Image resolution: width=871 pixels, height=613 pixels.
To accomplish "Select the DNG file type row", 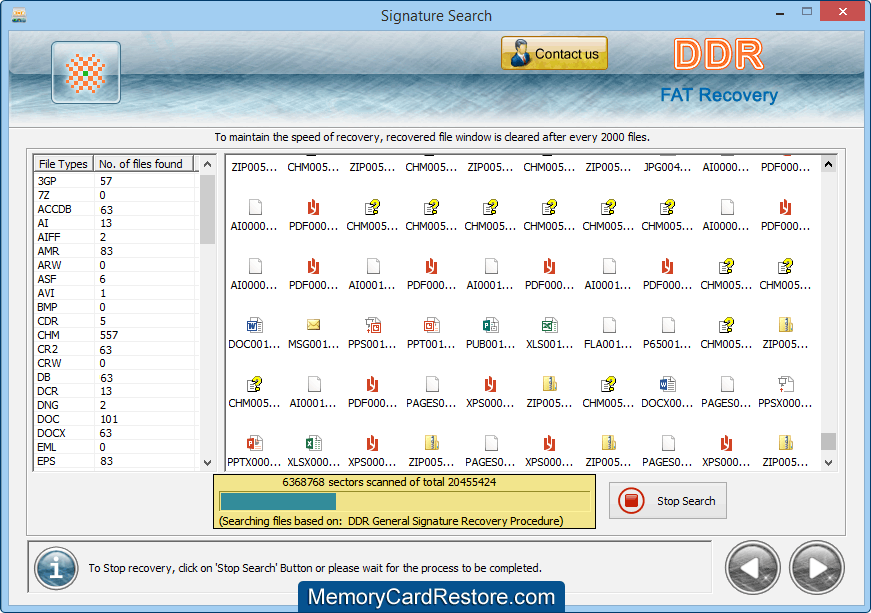I will tap(116, 405).
